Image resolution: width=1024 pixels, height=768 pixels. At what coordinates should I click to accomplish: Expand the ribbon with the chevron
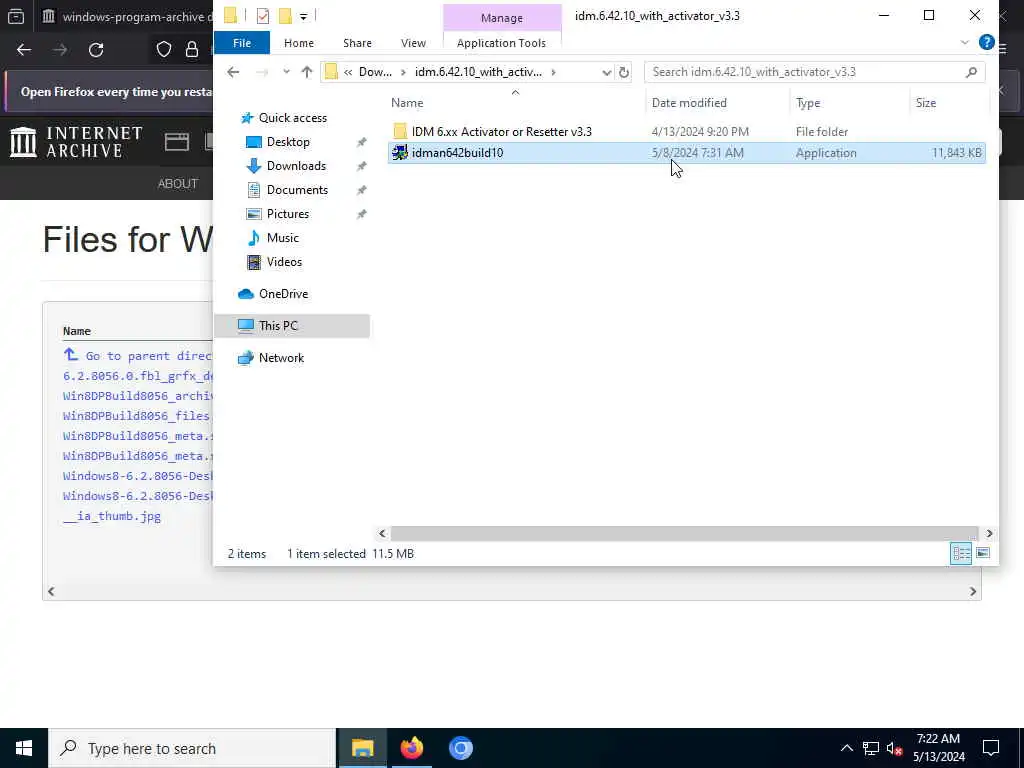click(964, 42)
